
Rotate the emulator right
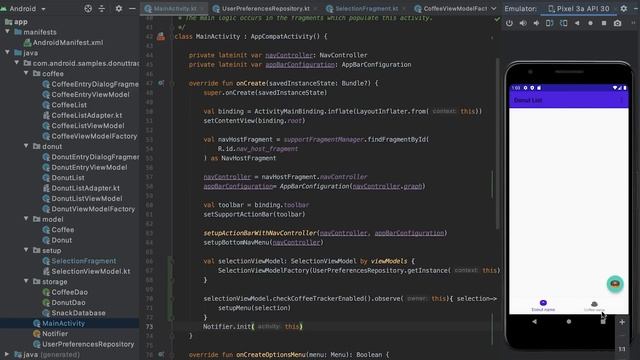[564, 23]
